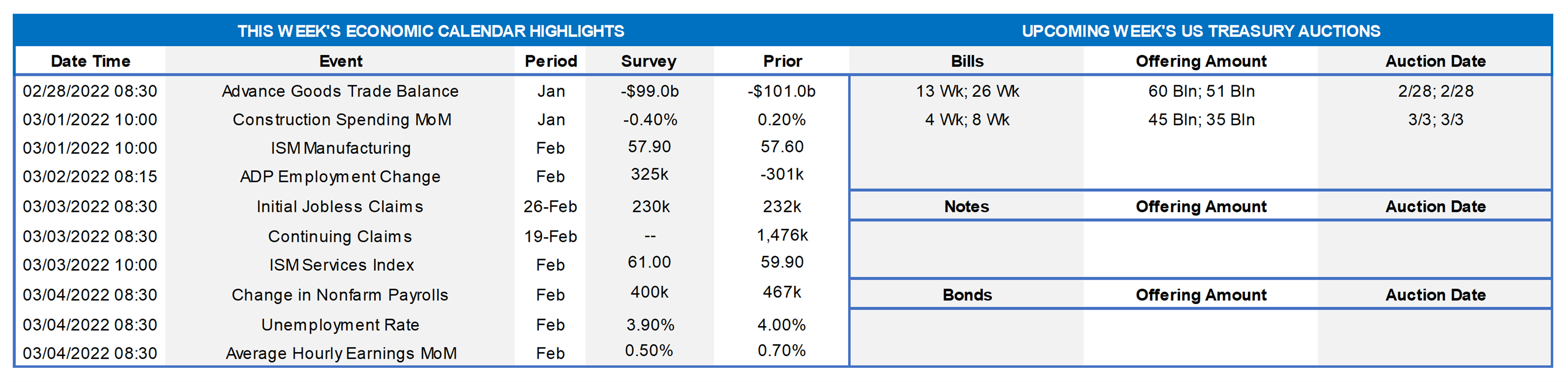Click the ISM Manufacturing event cell
Image resolution: width=1568 pixels, height=382 pixels.
[340, 149]
